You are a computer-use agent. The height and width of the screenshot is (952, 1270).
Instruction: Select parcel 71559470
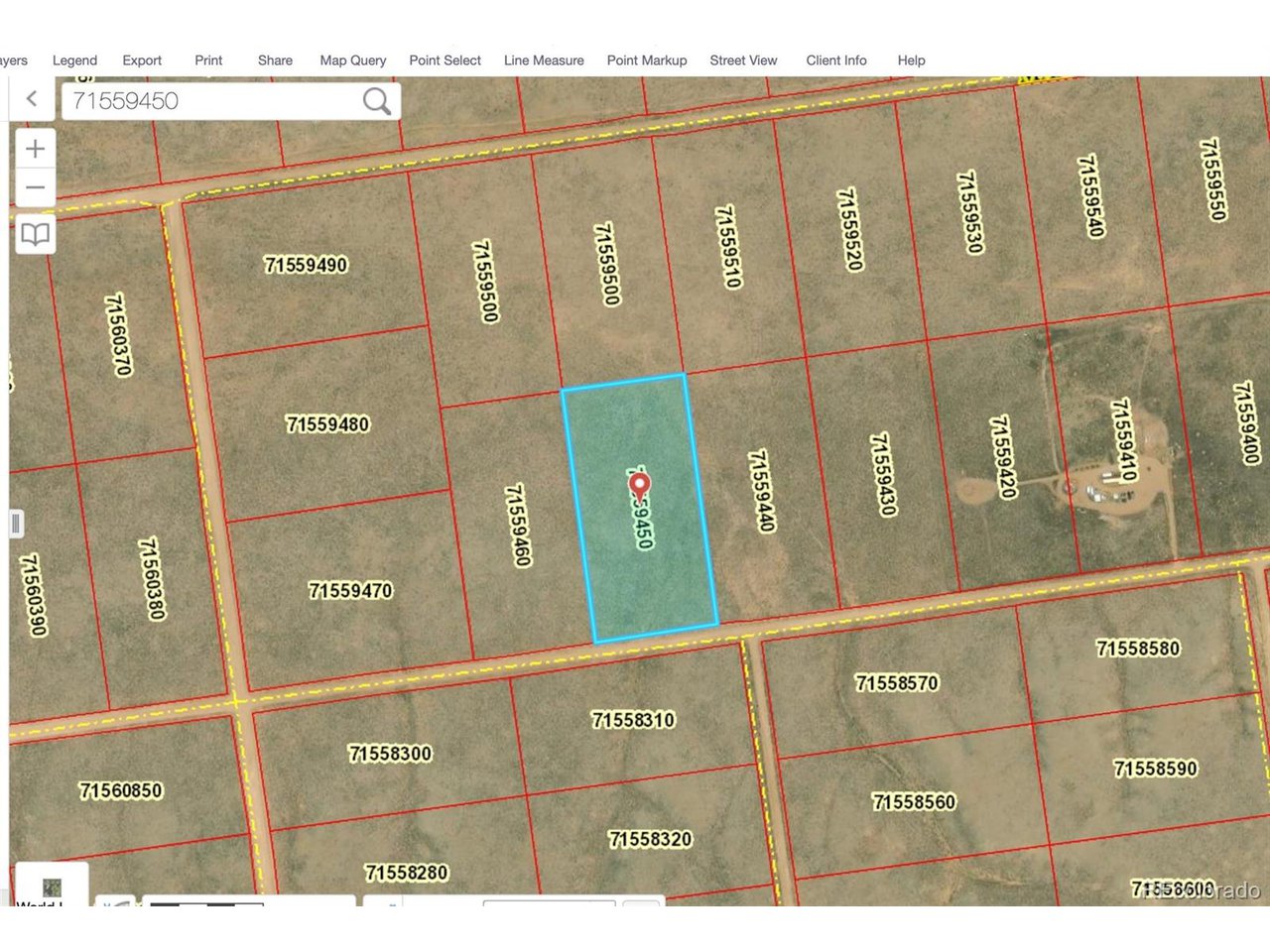[x=350, y=591]
